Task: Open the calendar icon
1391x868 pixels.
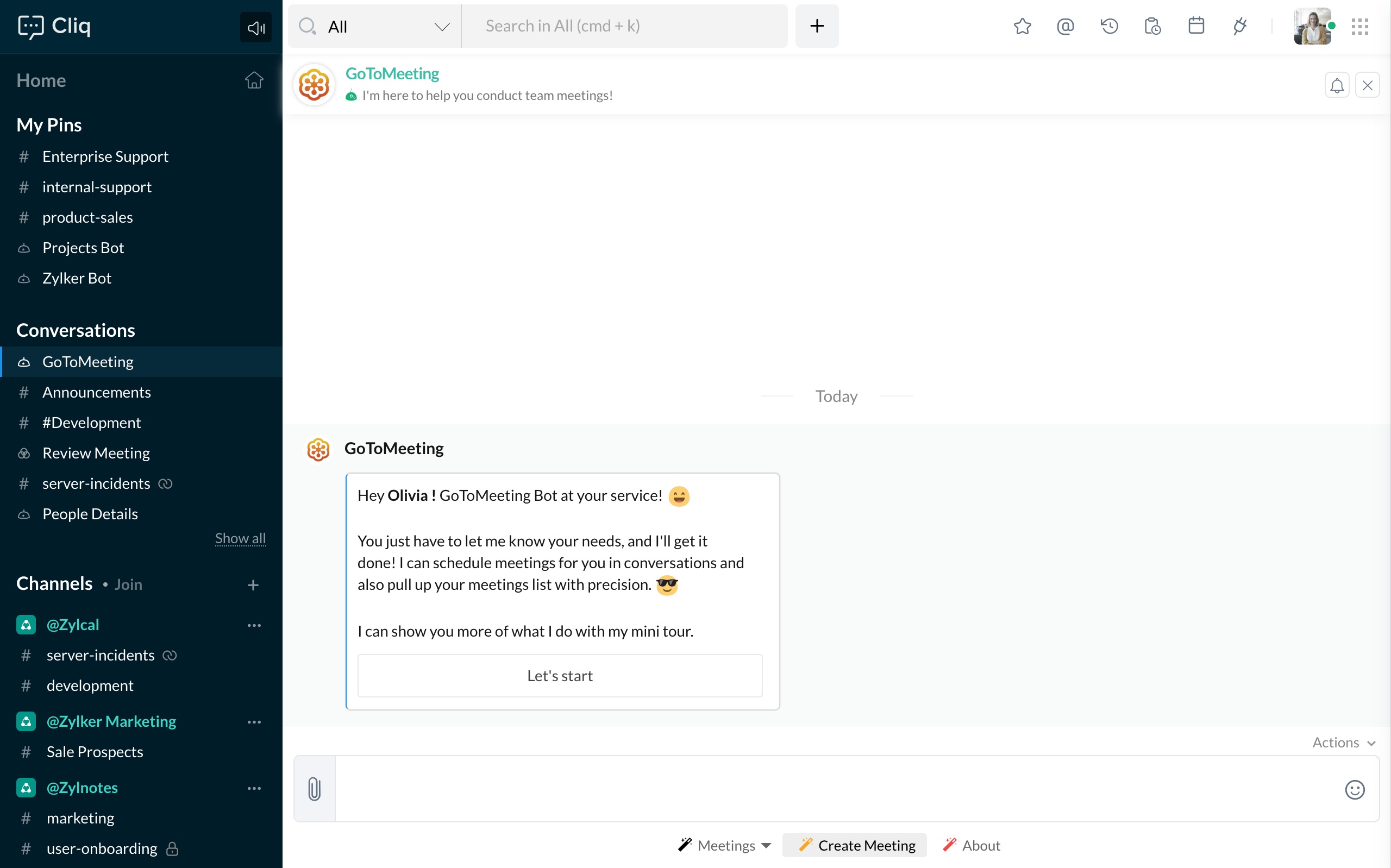Action: (x=1196, y=27)
